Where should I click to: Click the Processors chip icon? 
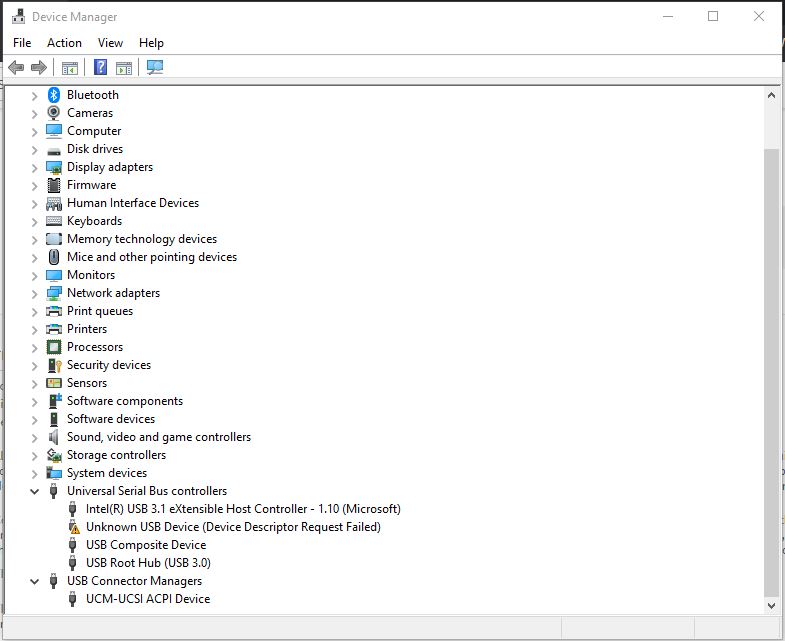[54, 347]
